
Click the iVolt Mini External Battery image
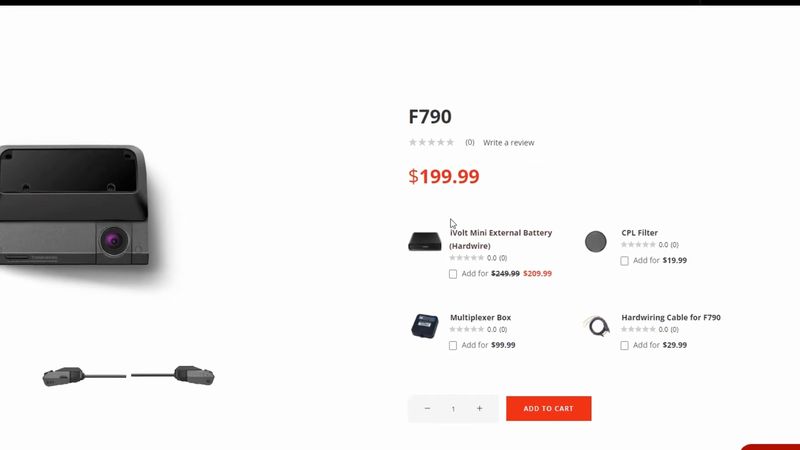[424, 242]
